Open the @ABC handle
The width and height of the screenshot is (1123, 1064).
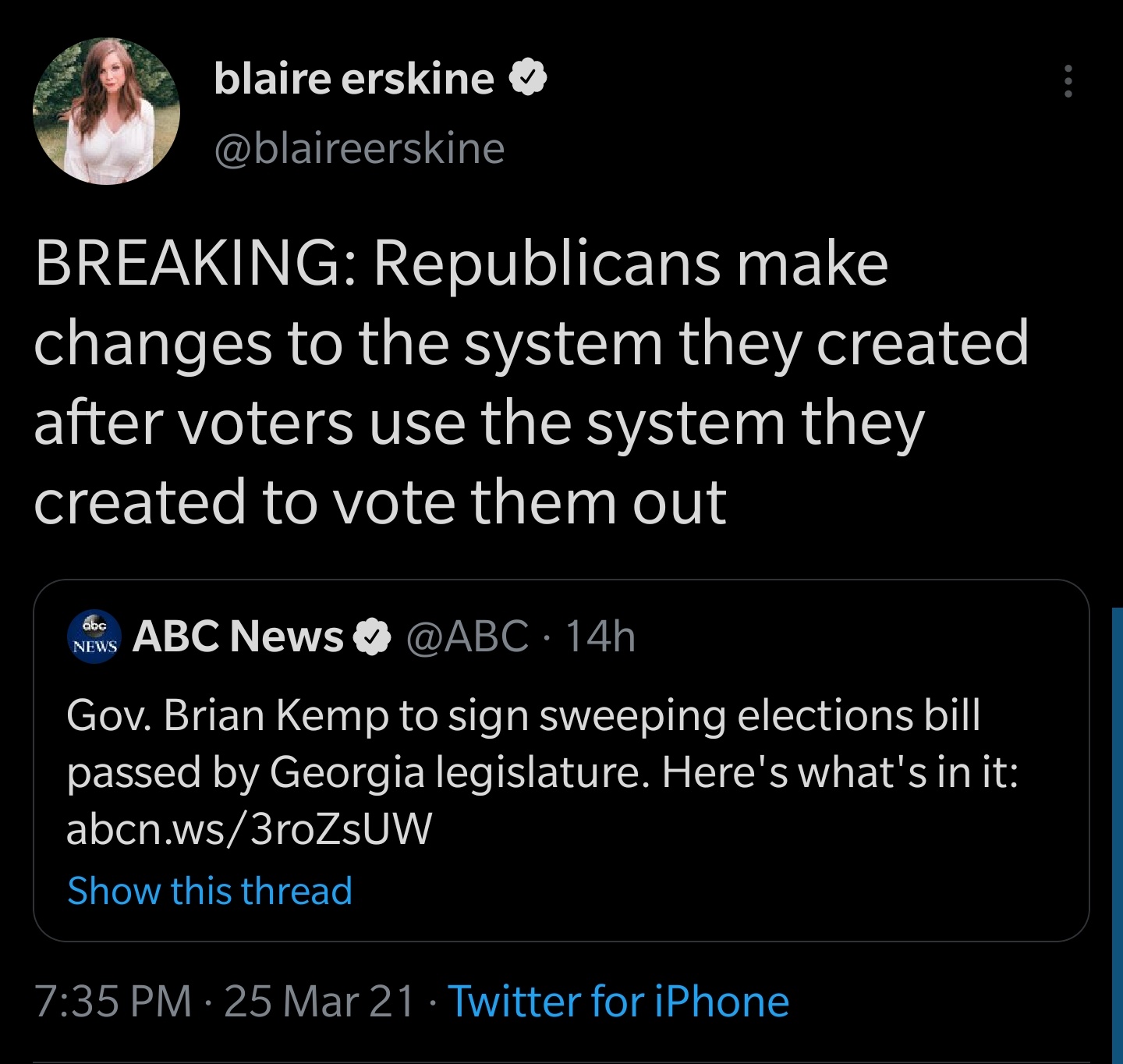pos(467,637)
